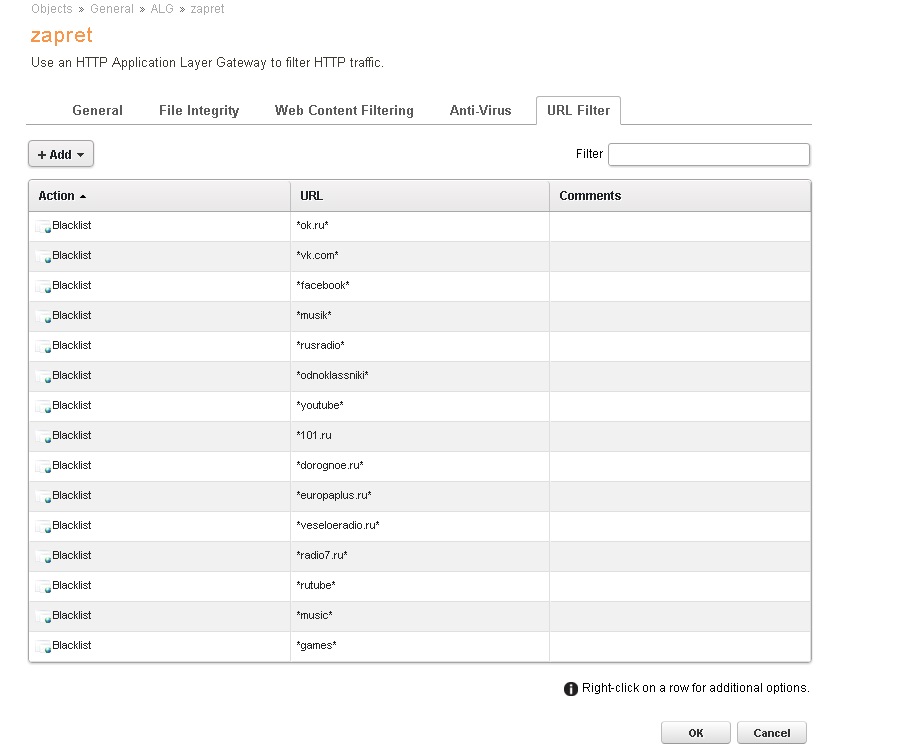
Task: Click the ALG breadcrumb link
Action: coord(162,9)
